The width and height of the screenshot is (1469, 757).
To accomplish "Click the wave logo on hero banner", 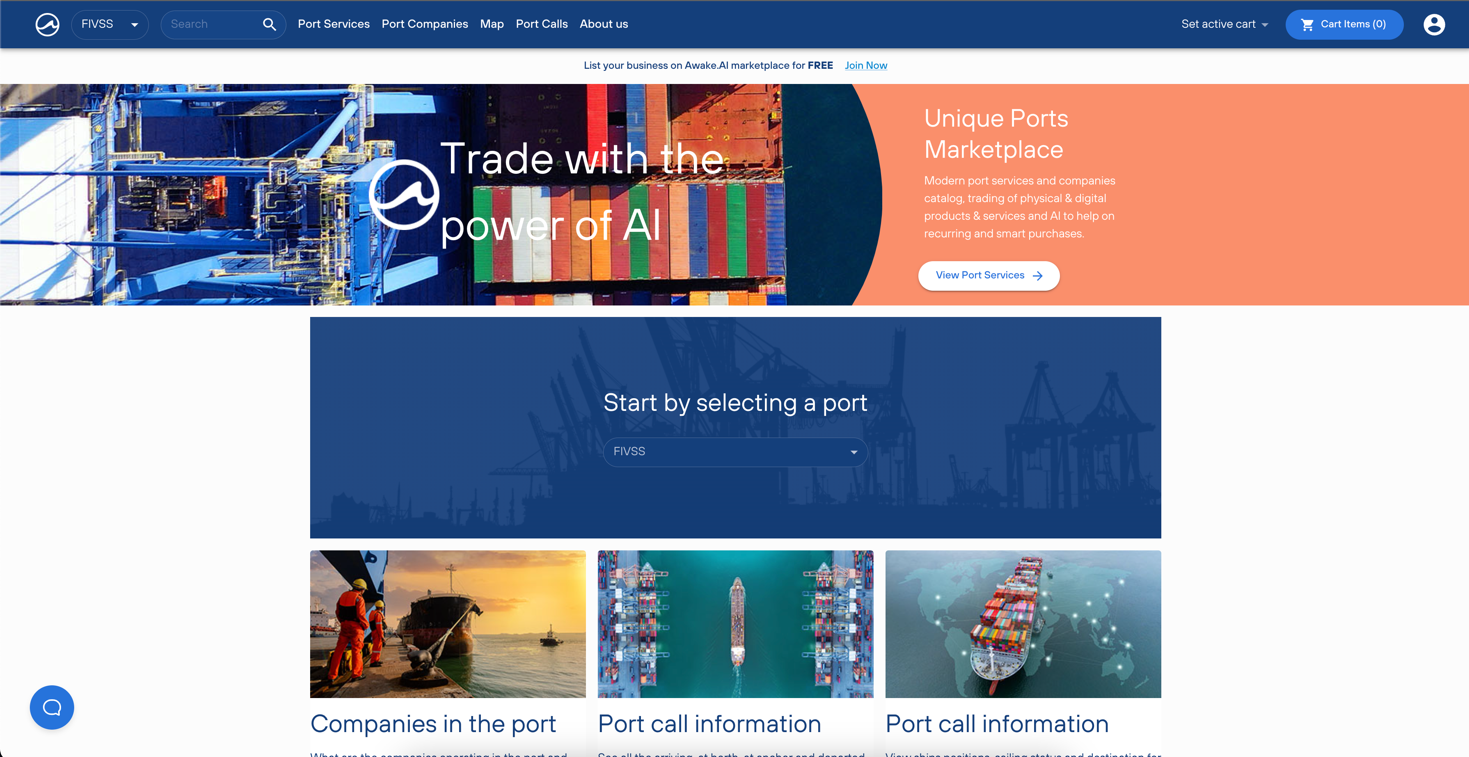I will [x=404, y=194].
